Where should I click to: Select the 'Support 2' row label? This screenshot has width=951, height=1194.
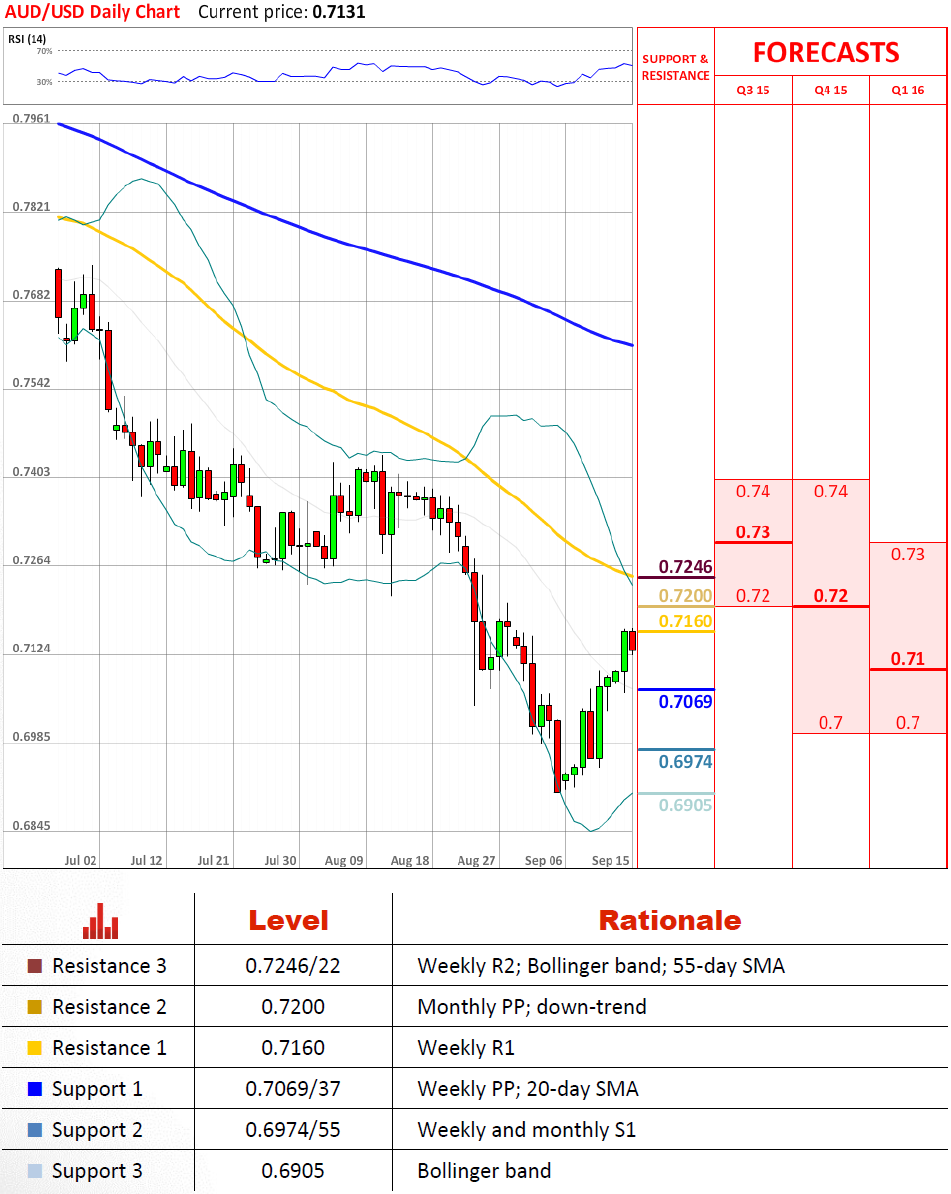97,1131
